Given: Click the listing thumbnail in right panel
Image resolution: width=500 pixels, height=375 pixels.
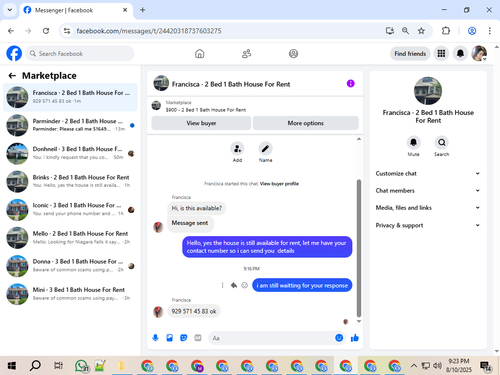Looking at the screenshot, I should coord(428,91).
